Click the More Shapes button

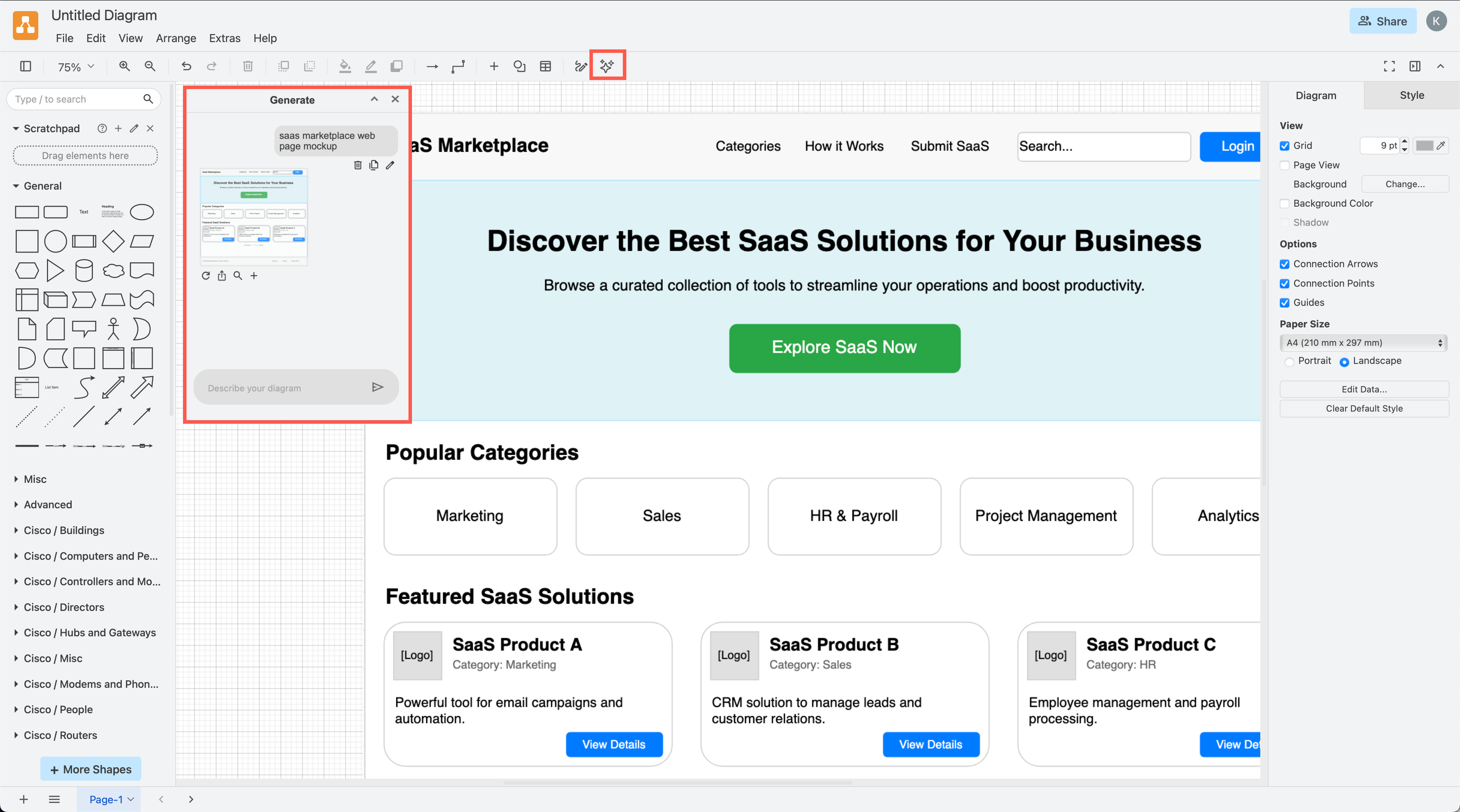91,769
